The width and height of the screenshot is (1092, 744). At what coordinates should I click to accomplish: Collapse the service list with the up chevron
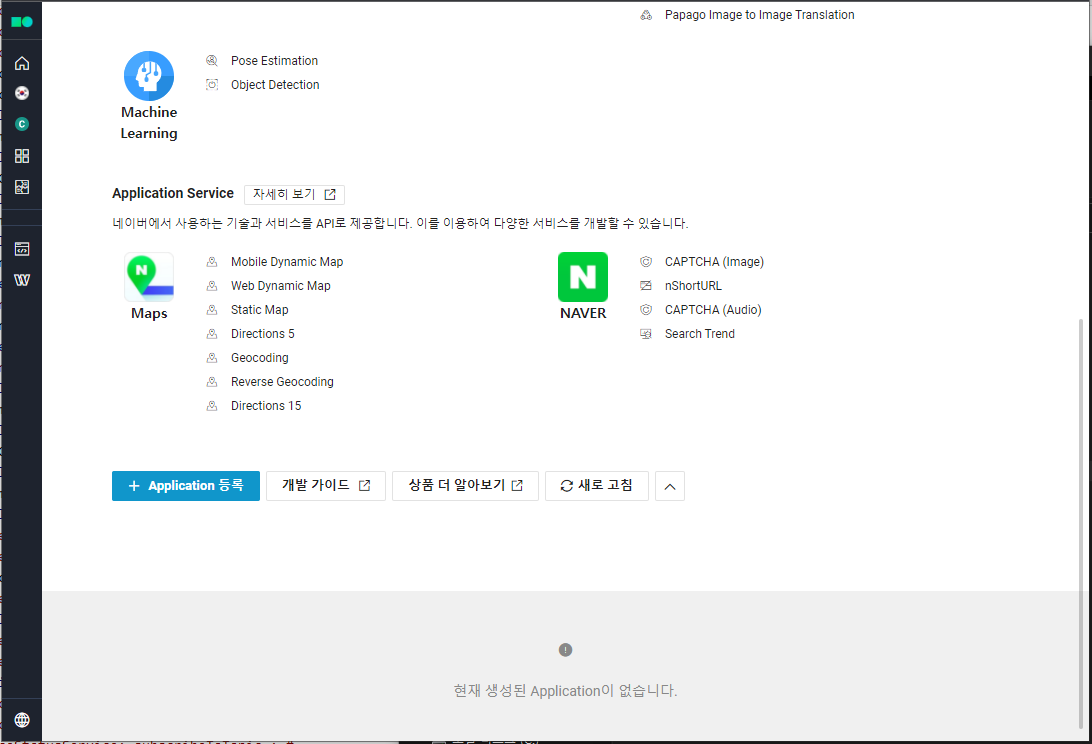670,486
